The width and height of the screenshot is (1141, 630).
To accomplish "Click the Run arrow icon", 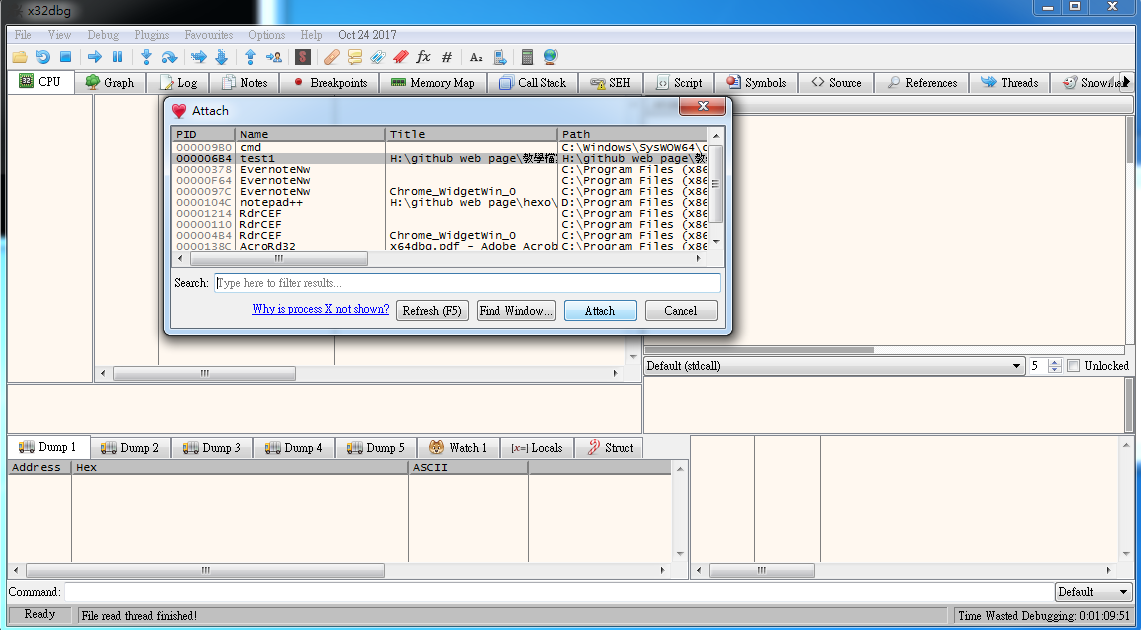I will 95,57.
